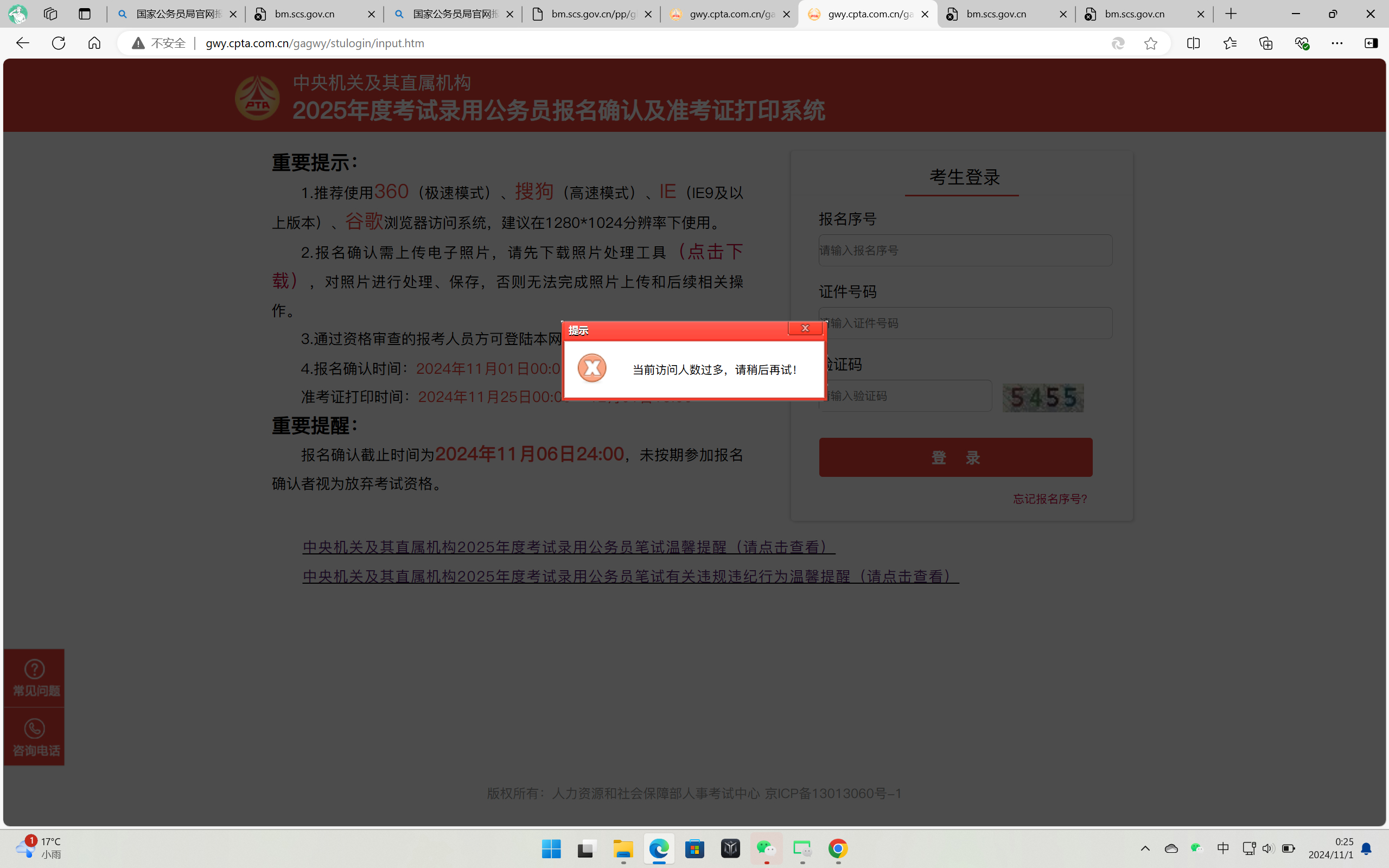Click the 验证码 input field
Image resolution: width=1389 pixels, height=868 pixels.
click(905, 395)
